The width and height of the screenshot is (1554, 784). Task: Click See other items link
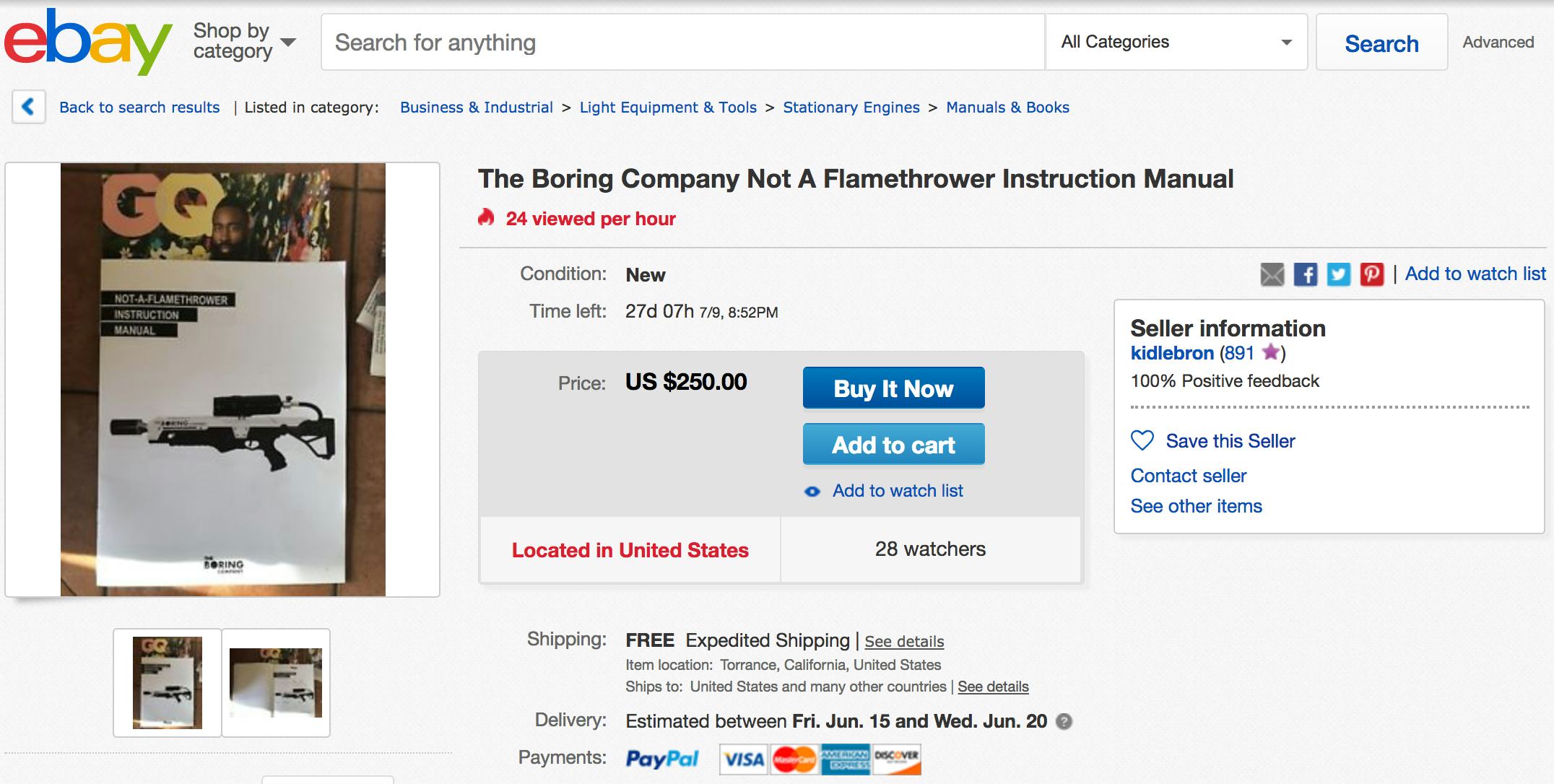1196,506
